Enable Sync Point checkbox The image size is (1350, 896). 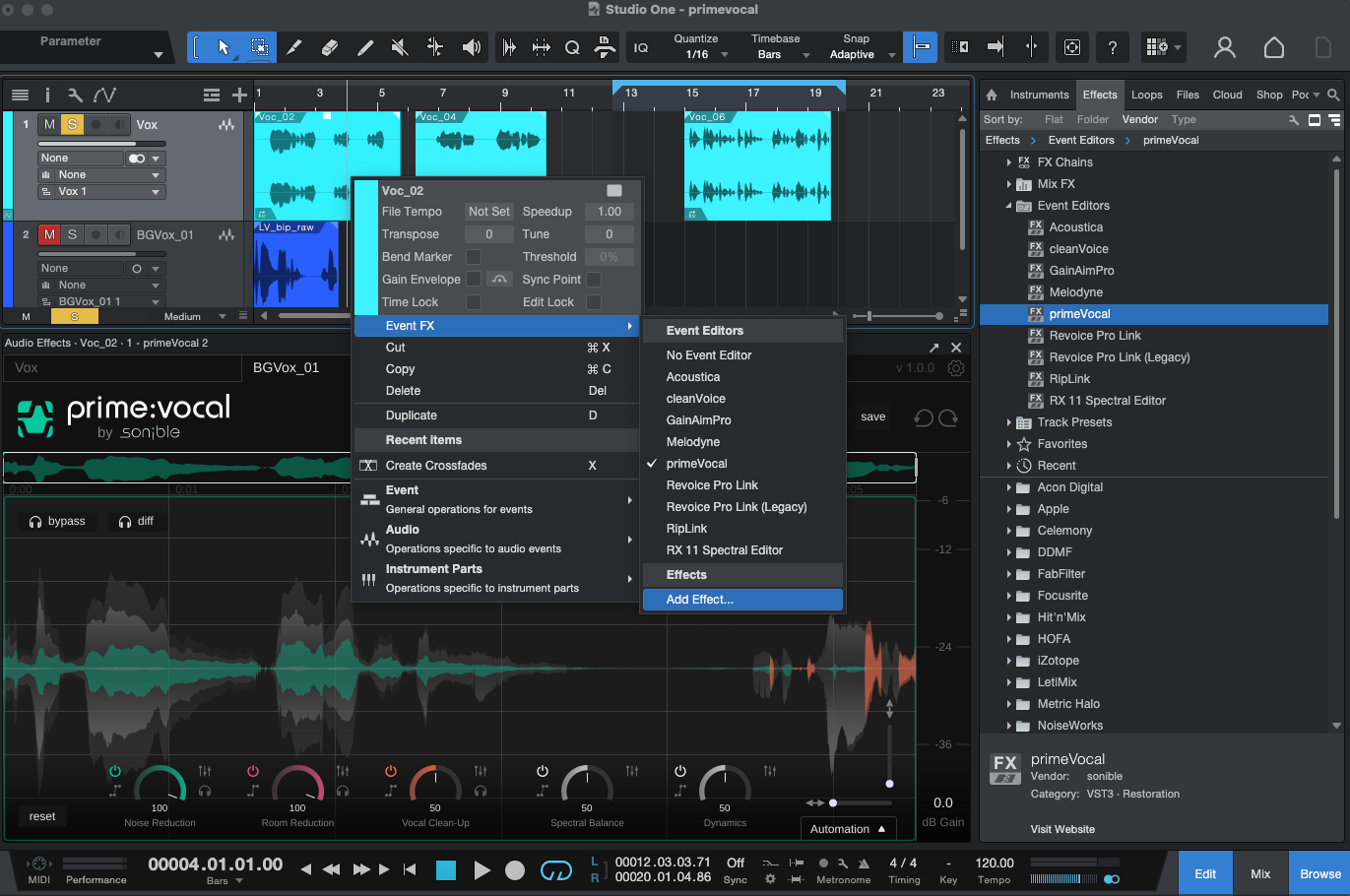click(594, 280)
